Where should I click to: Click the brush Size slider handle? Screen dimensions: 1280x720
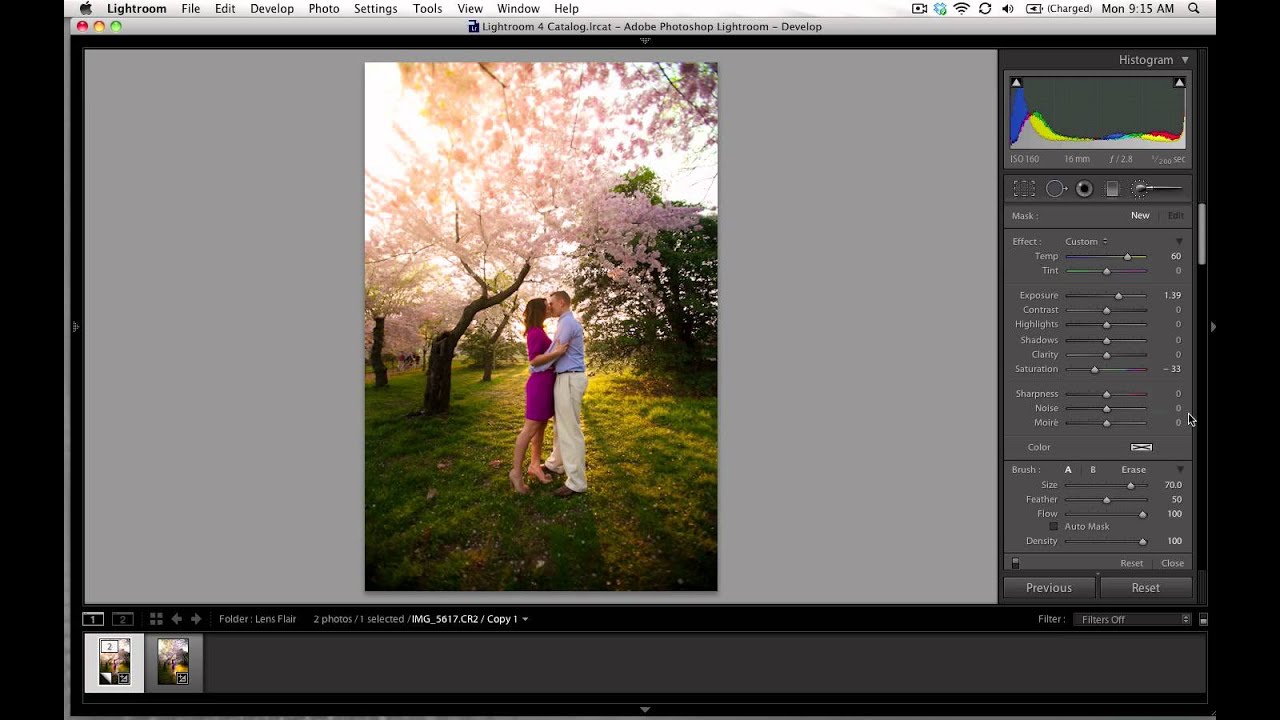click(1131, 486)
